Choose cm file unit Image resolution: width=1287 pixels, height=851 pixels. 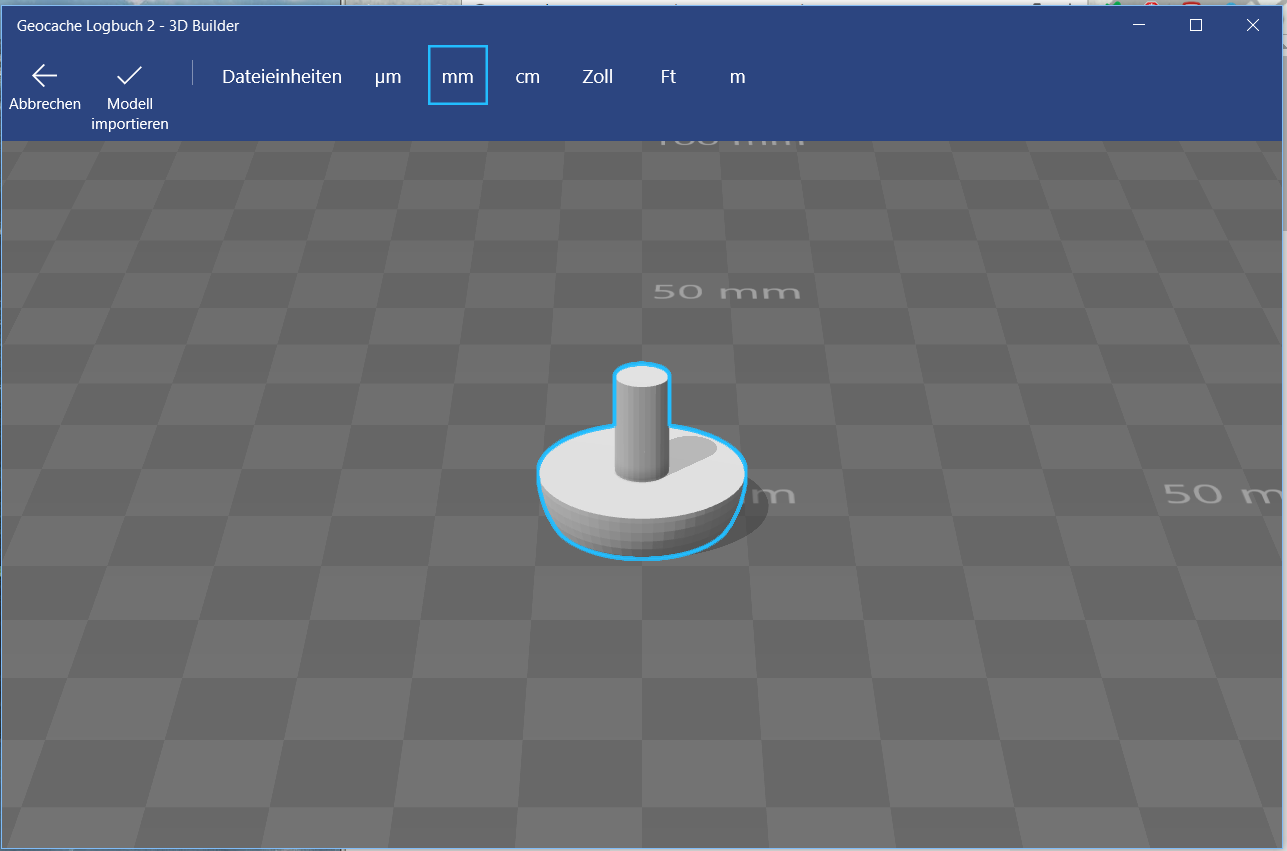click(x=528, y=77)
